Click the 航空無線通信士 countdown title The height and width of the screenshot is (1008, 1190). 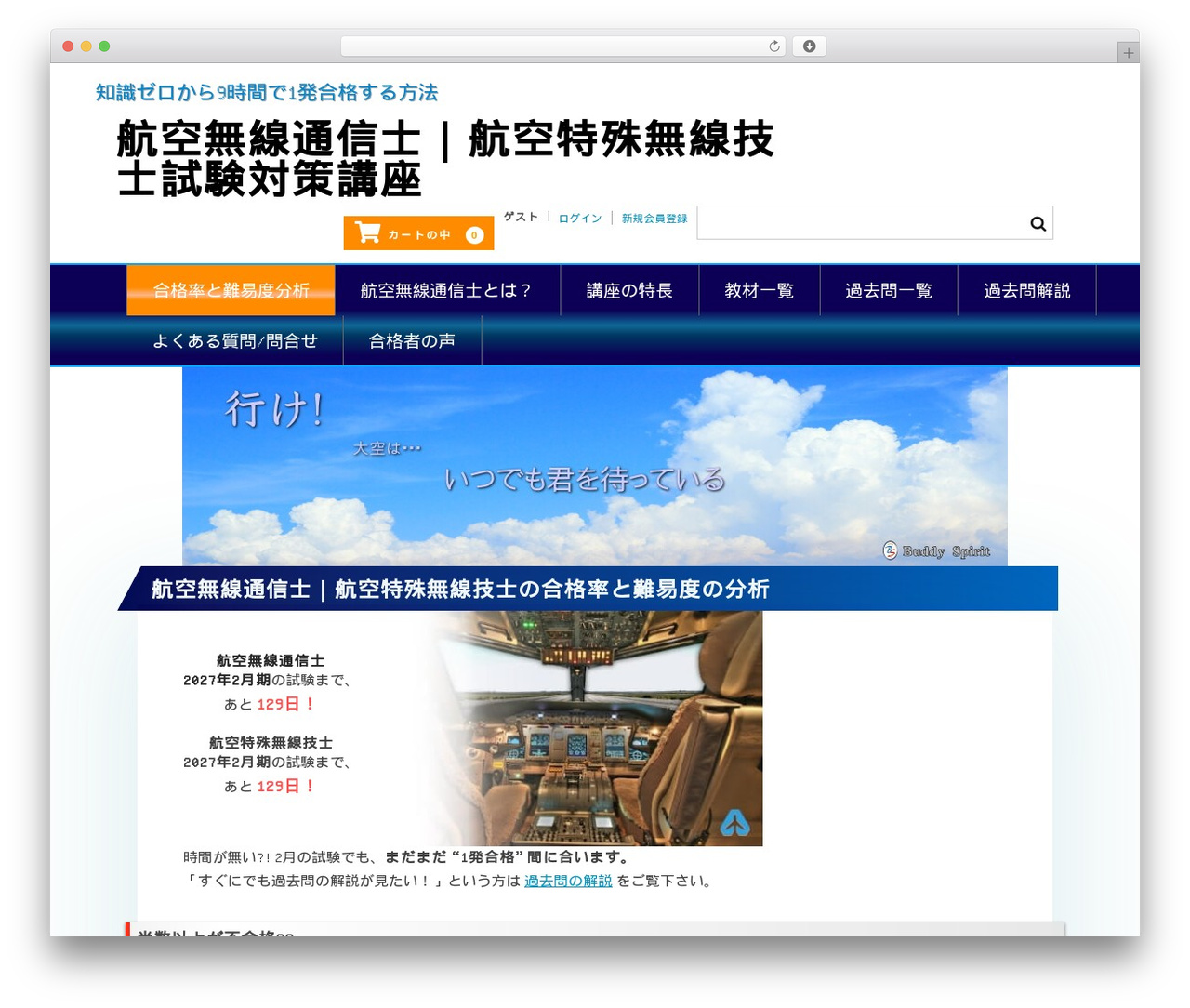[271, 660]
